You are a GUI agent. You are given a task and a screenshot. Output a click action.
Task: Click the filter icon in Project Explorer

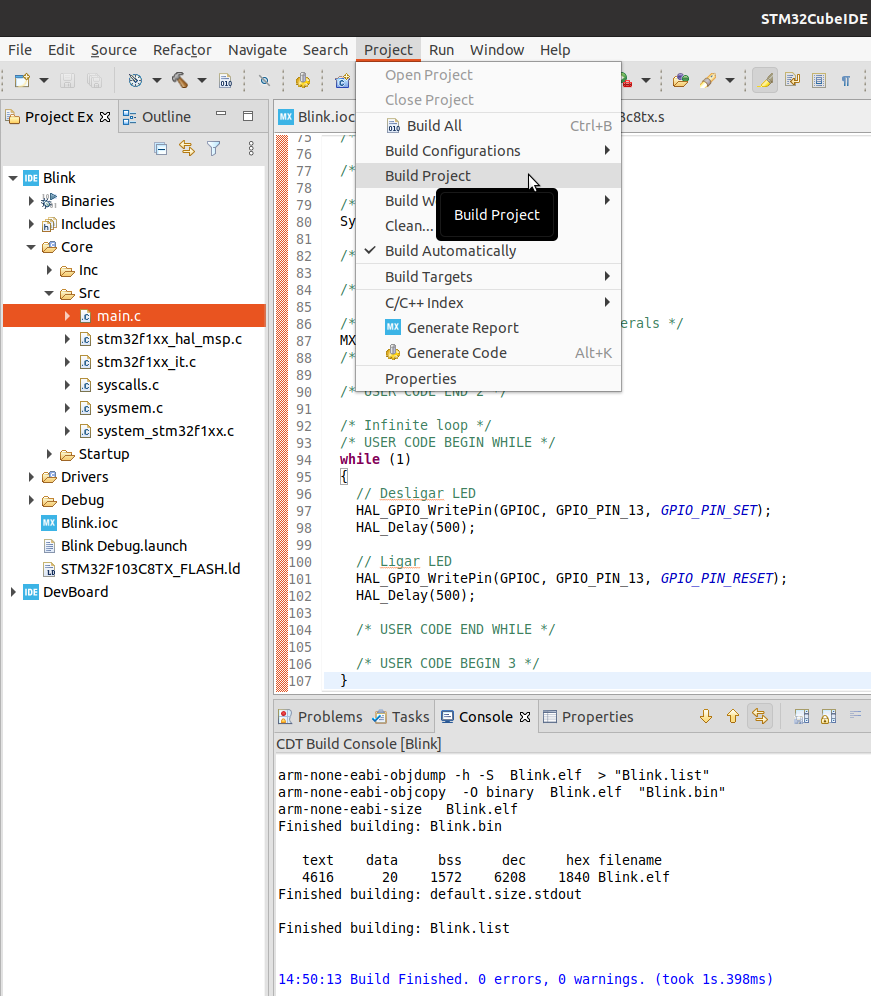point(213,149)
